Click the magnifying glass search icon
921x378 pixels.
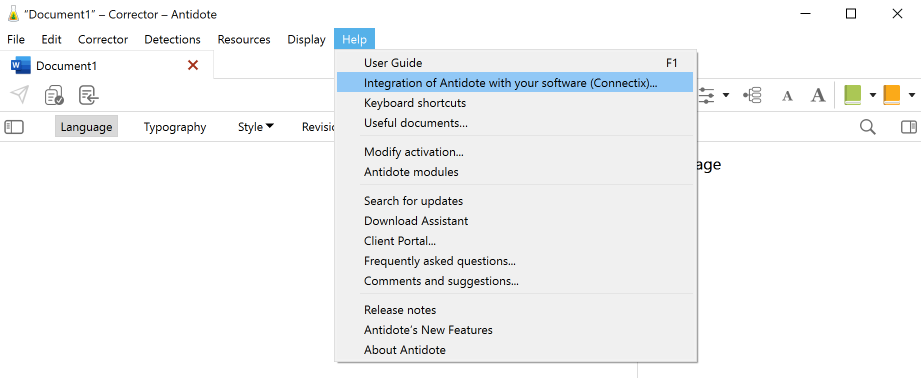[868, 127]
